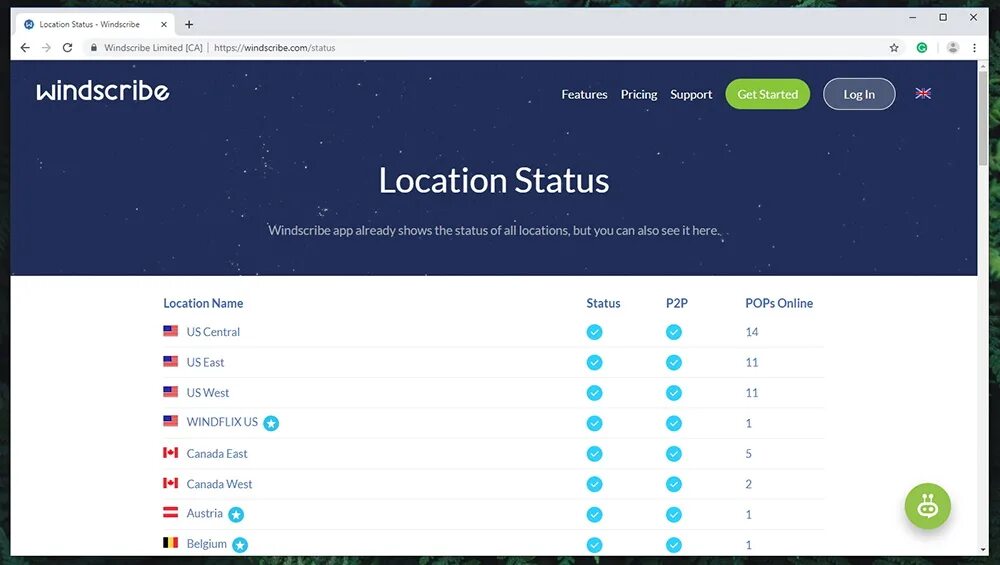Screen dimensions: 1000x565
Task: Select the WINDFLIX US location name
Action: click(222, 422)
